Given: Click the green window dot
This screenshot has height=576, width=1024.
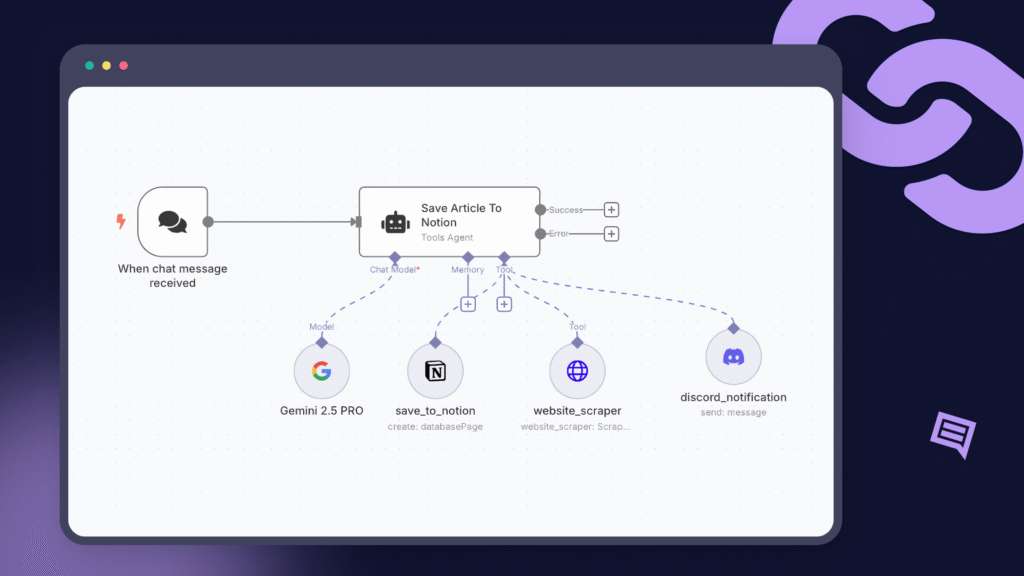Looking at the screenshot, I should (x=89, y=65).
